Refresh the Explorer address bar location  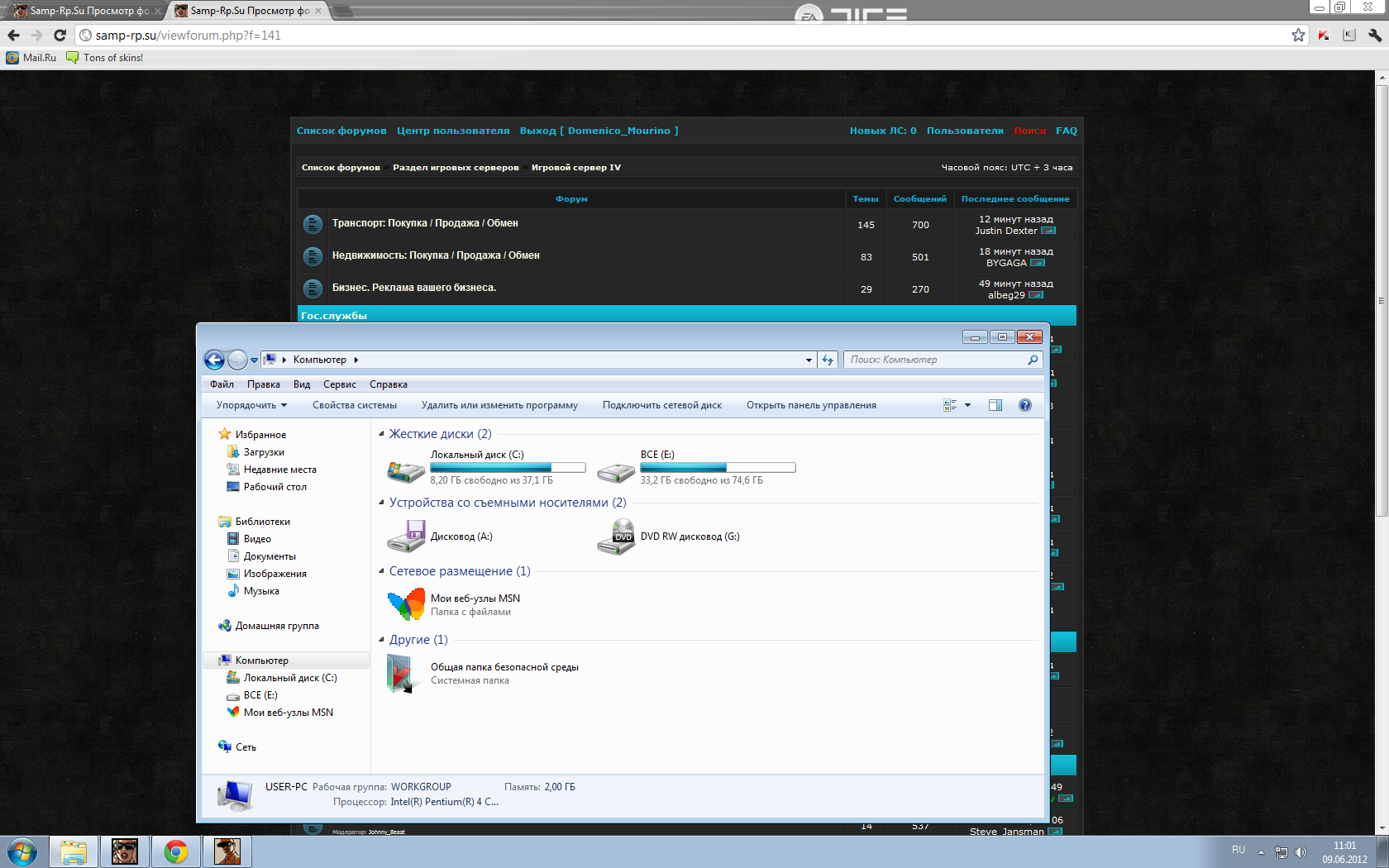point(828,360)
